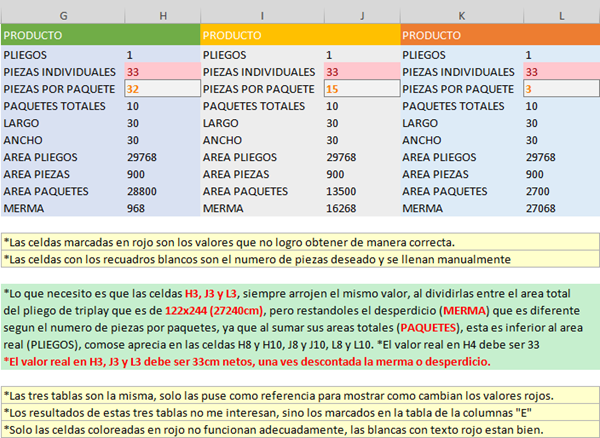
Task: Click the yellow PRODUCTO header cell
Action: [300, 35]
